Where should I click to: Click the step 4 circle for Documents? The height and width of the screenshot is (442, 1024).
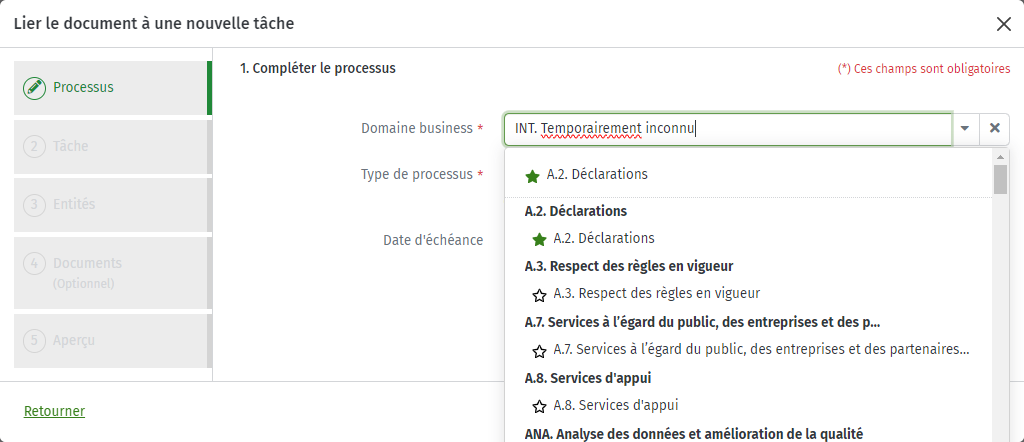click(35, 263)
